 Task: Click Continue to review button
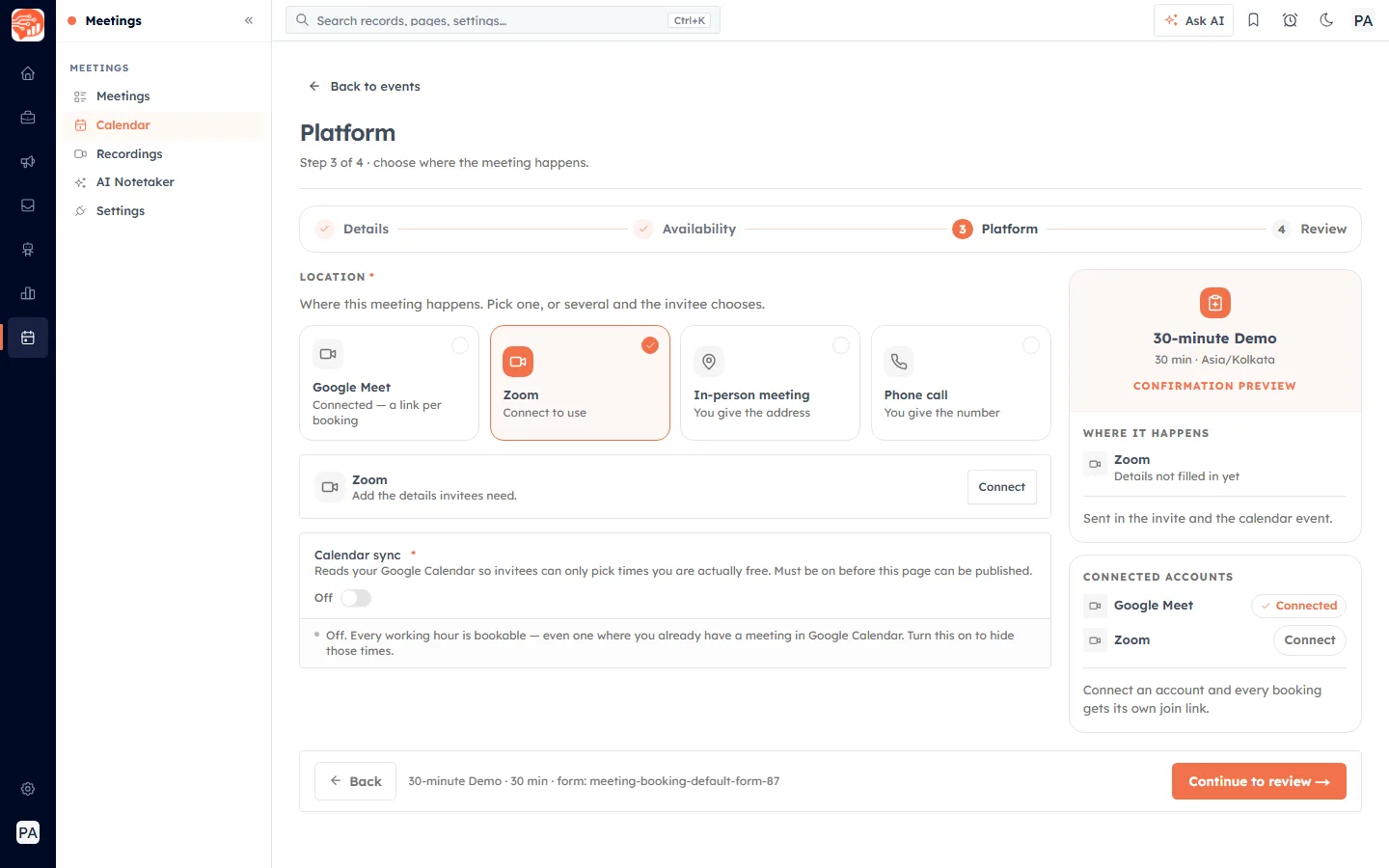point(1259,781)
